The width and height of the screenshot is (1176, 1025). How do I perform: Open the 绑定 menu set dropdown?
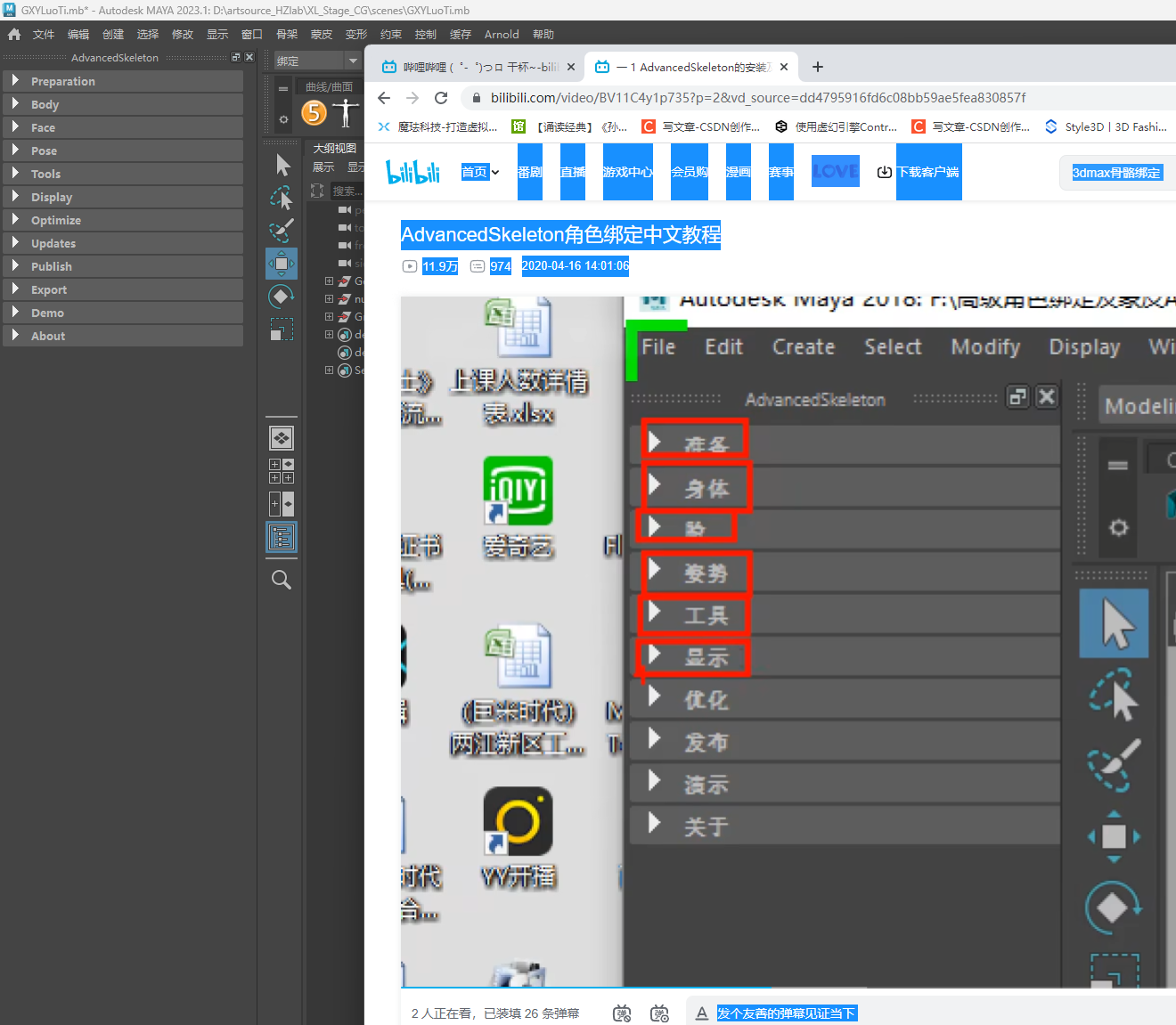click(316, 61)
